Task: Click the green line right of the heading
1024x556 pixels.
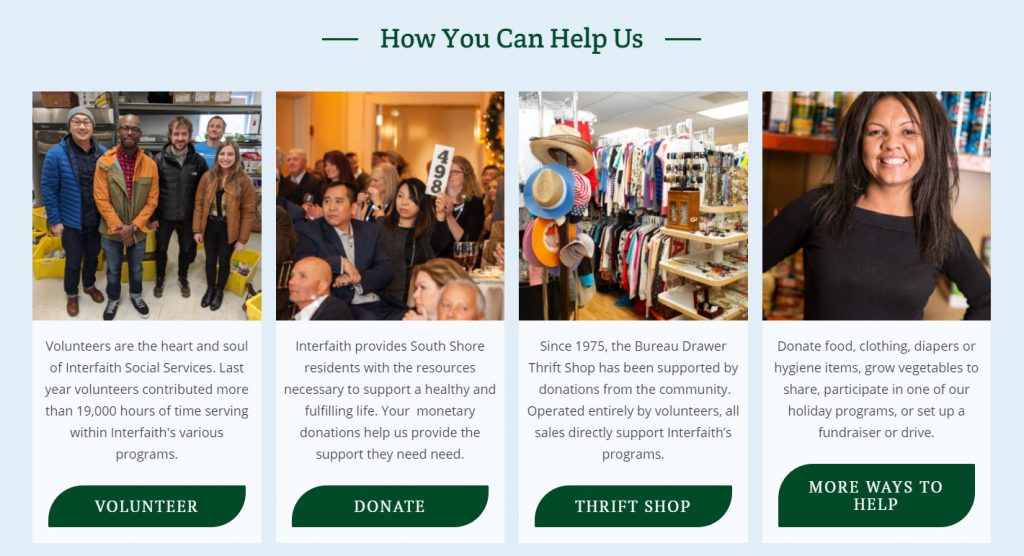Action: point(683,39)
